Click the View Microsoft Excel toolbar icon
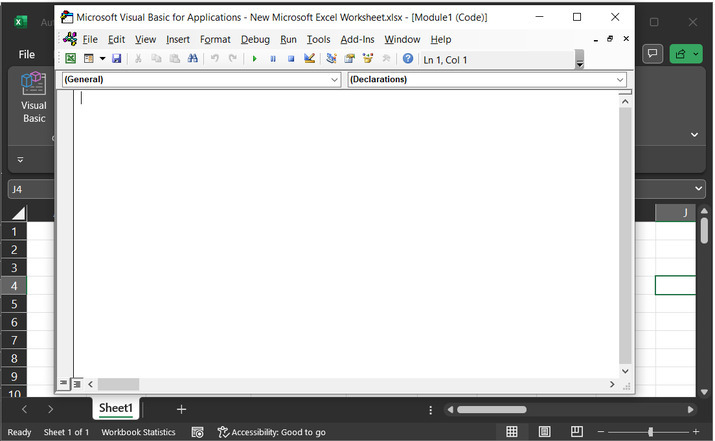Screen dimensions: 715x441 point(71,58)
